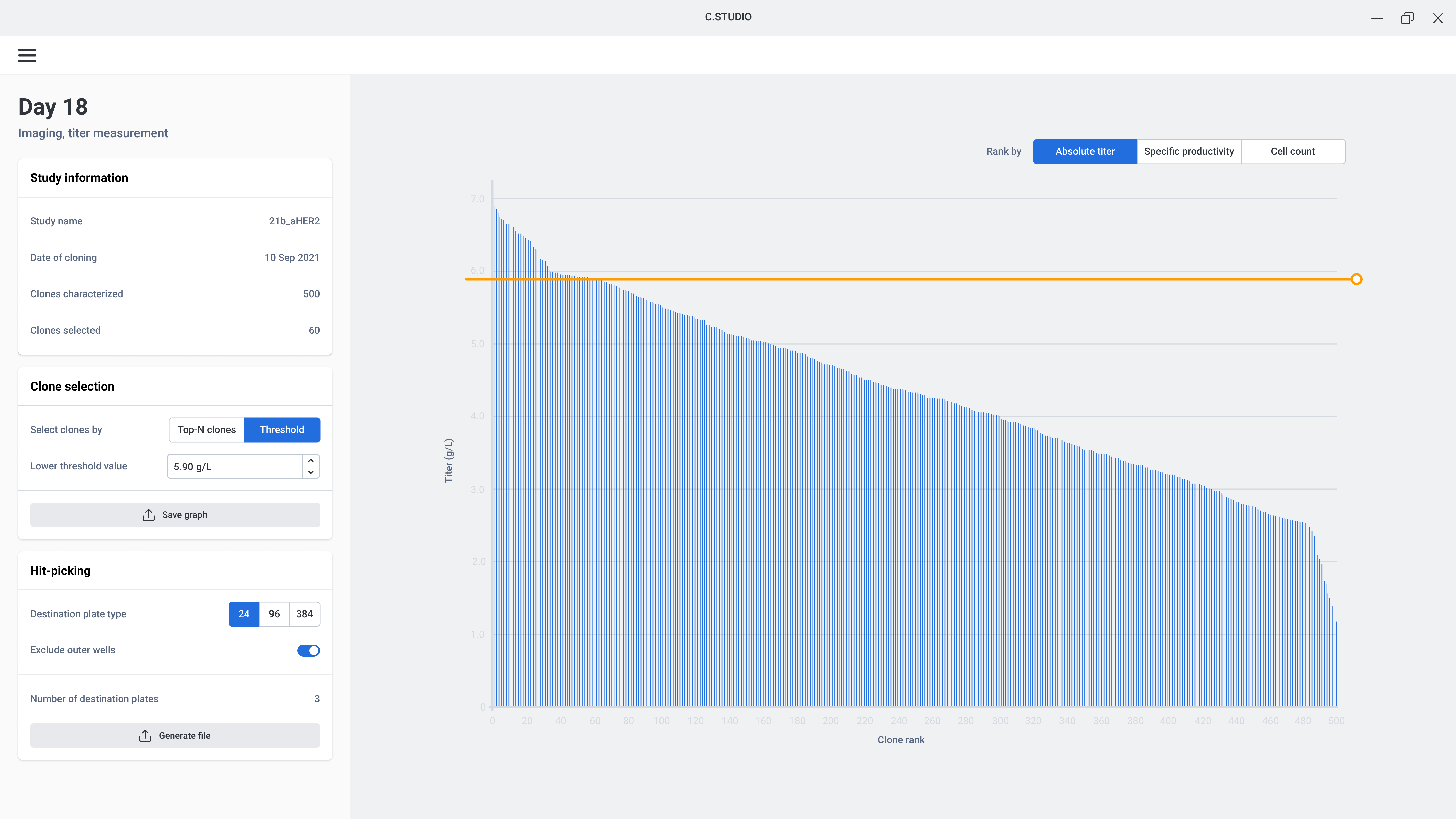
Task: Click the Clone rank axis label
Action: pos(901,740)
